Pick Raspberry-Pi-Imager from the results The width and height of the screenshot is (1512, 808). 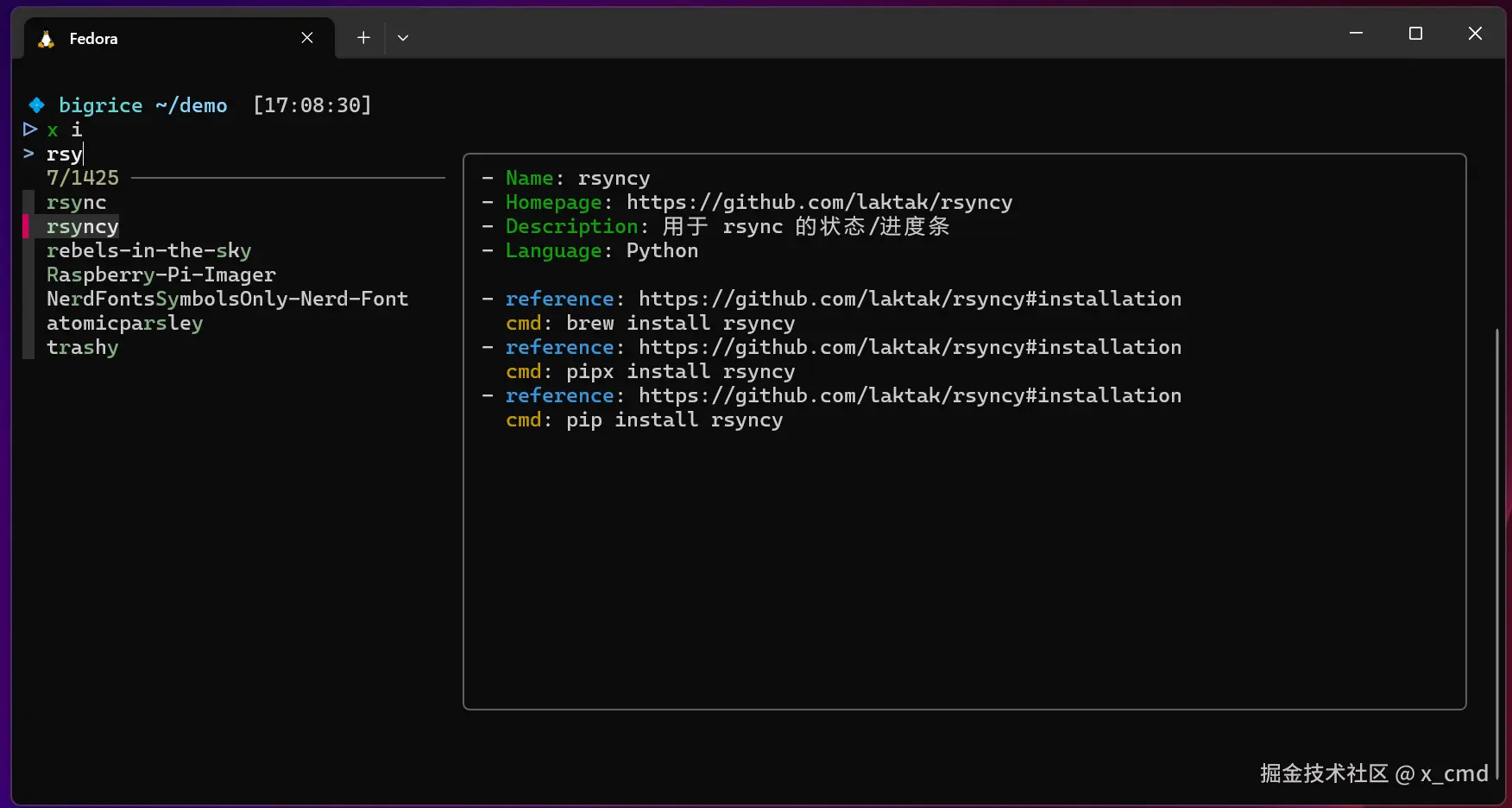161,275
